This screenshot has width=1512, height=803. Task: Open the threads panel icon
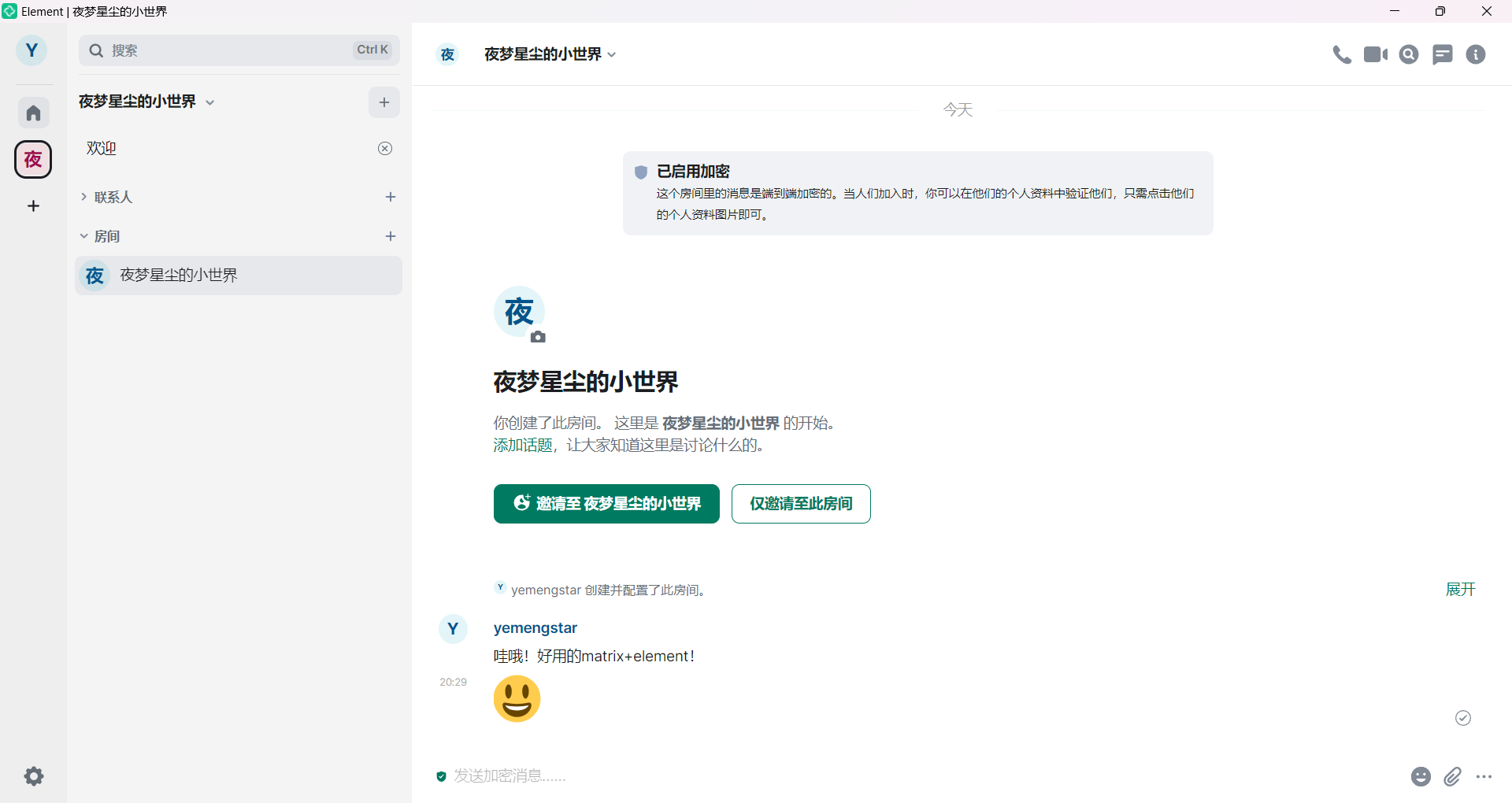(1442, 54)
